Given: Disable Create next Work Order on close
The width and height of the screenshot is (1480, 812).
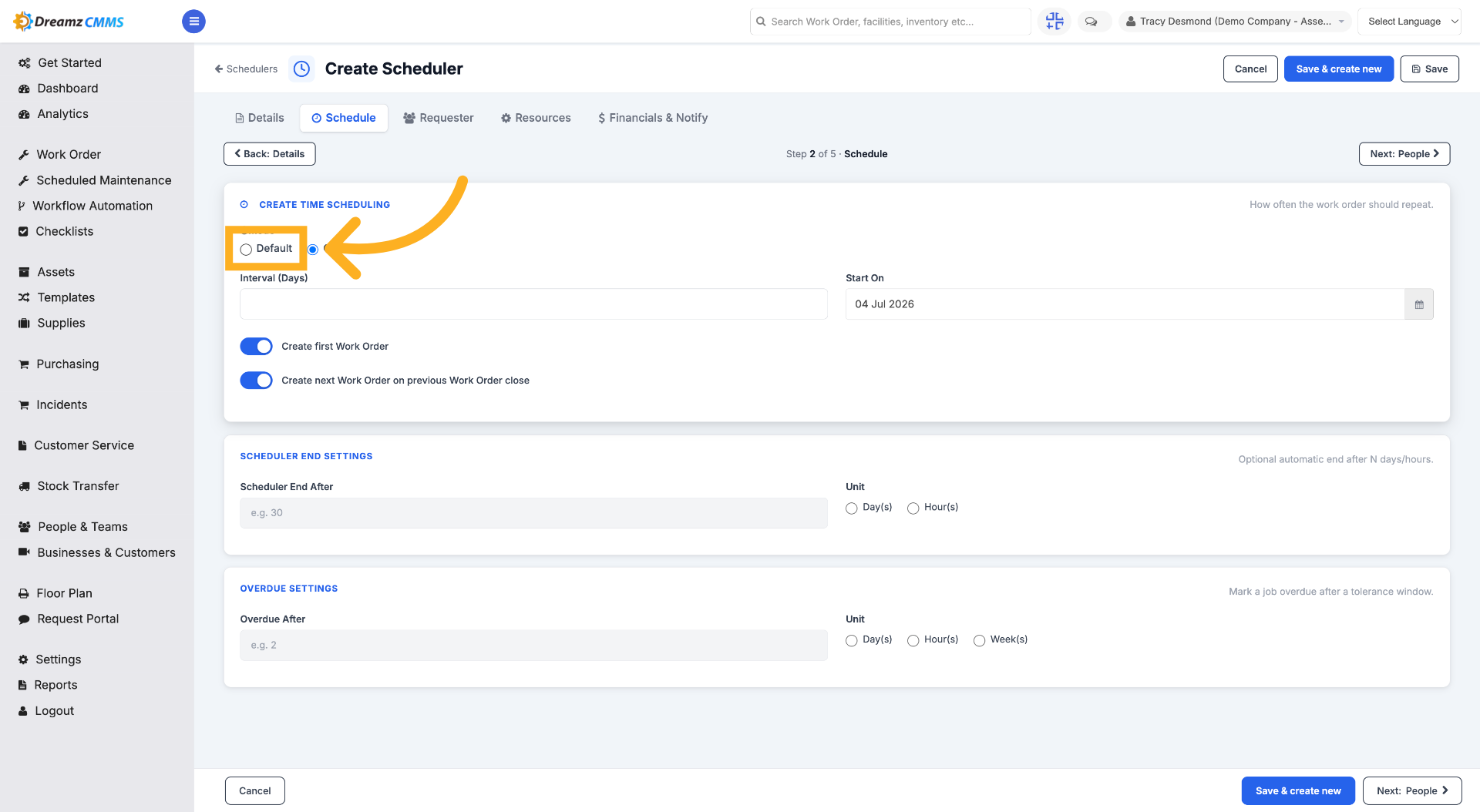Looking at the screenshot, I should (x=256, y=381).
